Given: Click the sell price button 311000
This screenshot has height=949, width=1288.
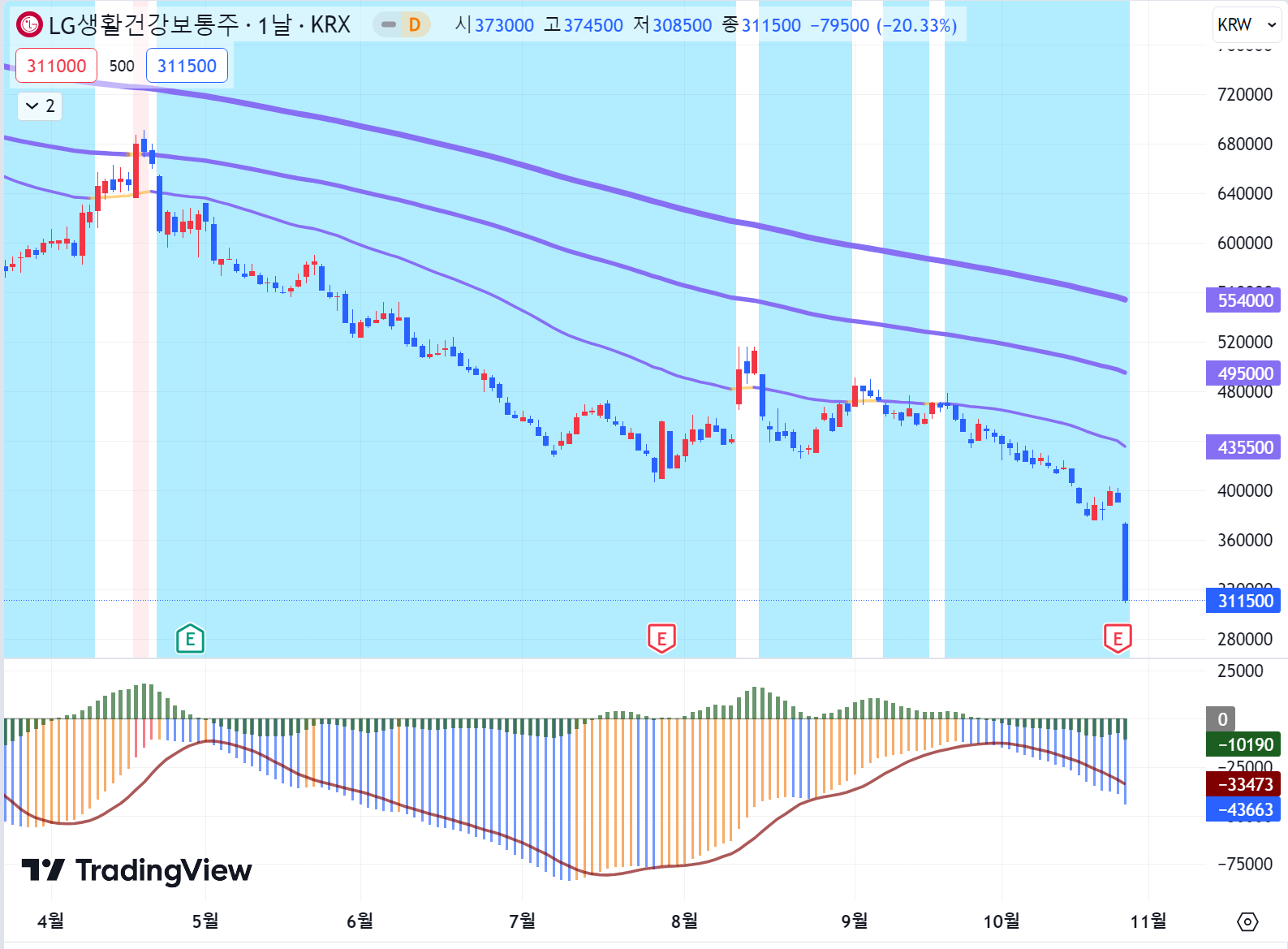Looking at the screenshot, I should click(57, 66).
